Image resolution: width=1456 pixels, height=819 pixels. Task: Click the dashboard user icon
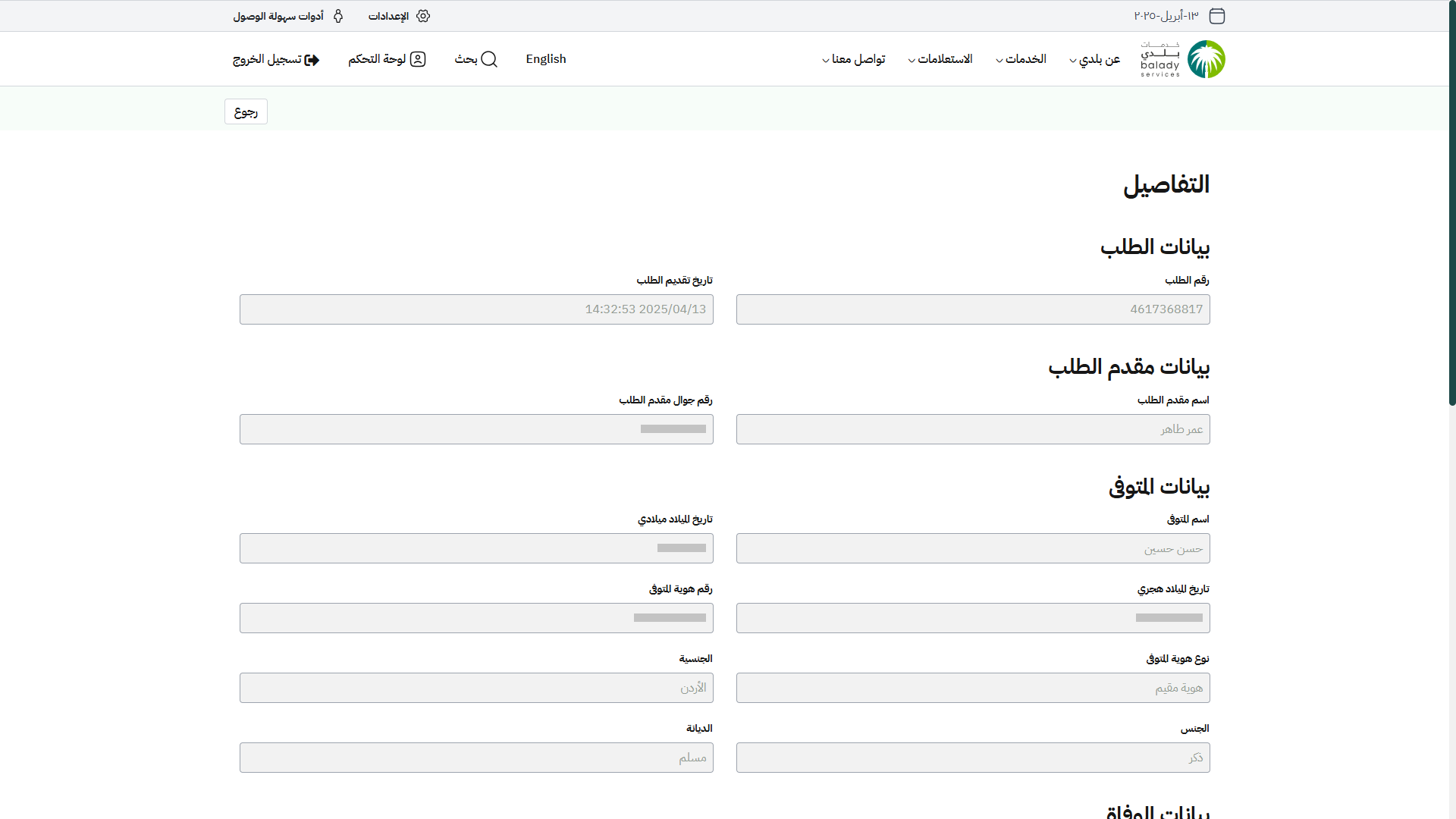point(418,59)
